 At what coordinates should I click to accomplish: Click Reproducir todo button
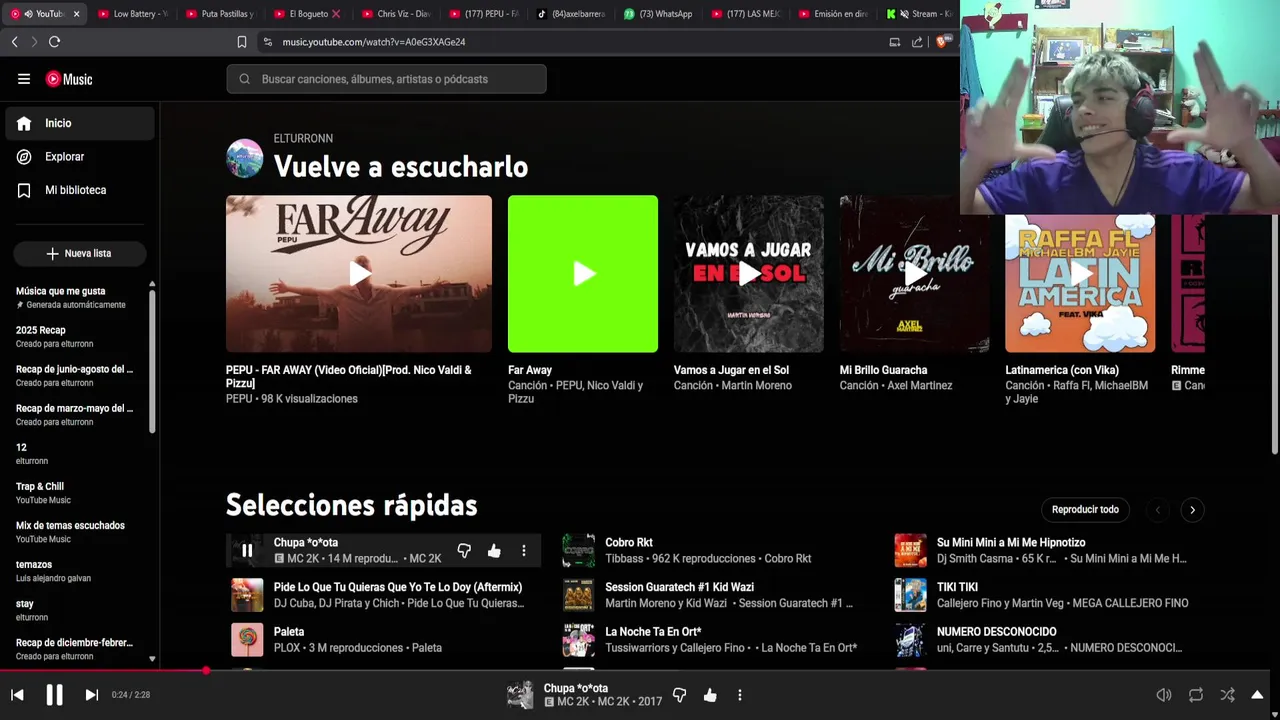1085,510
